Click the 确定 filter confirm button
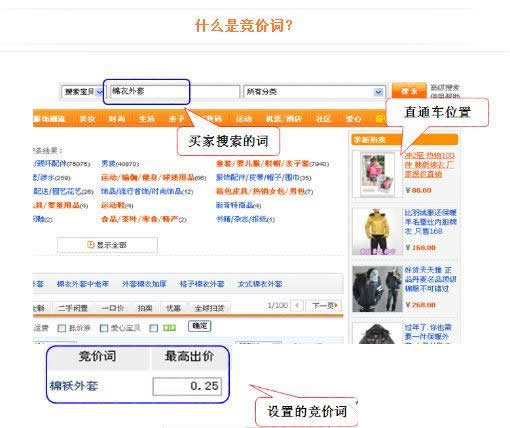The height and width of the screenshot is (428, 510). coord(200,326)
